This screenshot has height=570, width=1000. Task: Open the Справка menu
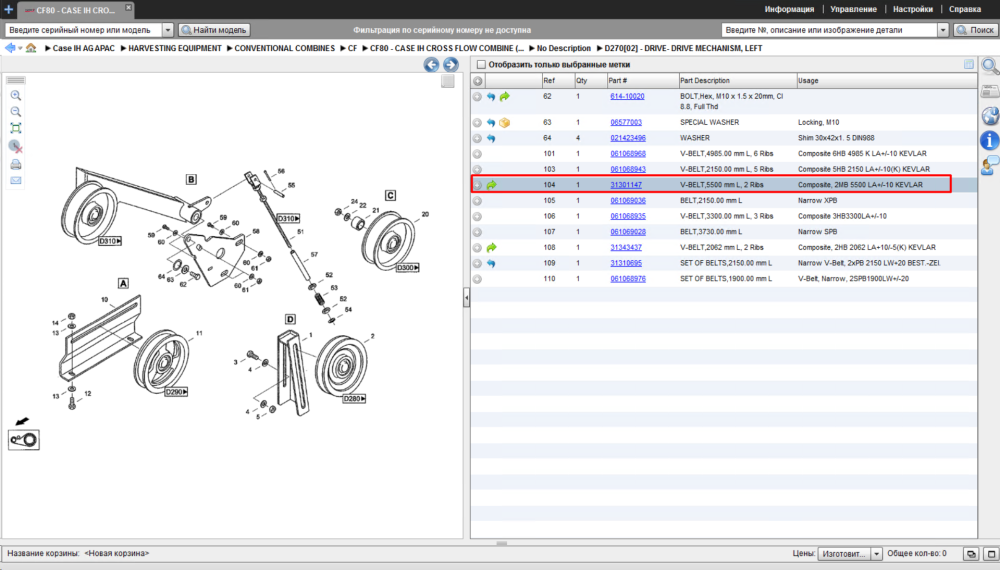(965, 10)
